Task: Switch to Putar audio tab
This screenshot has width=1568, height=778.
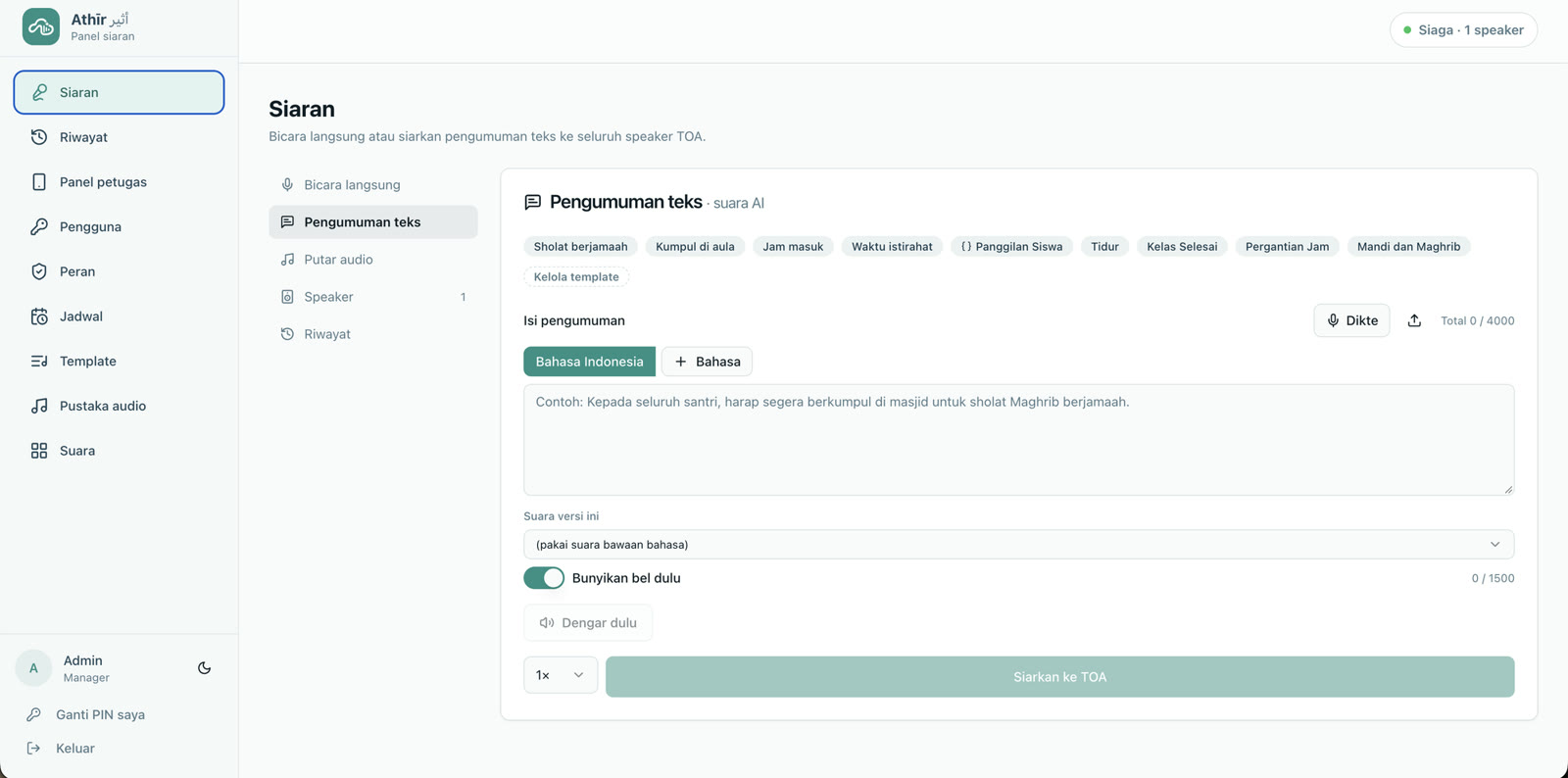Action: [373, 259]
